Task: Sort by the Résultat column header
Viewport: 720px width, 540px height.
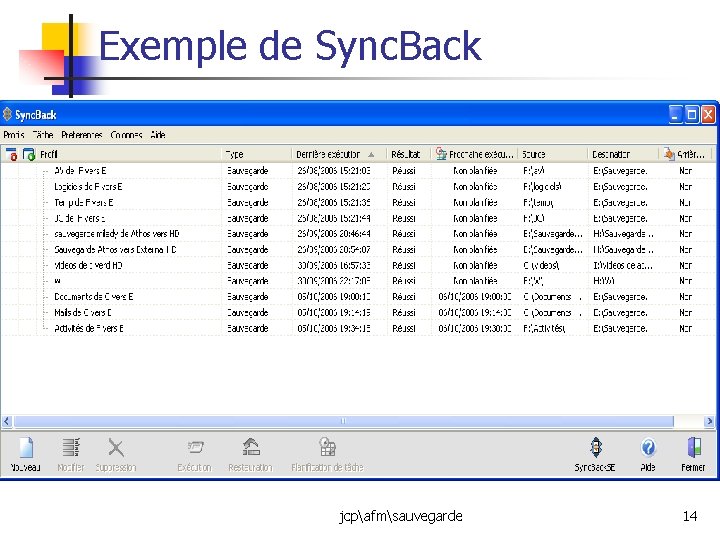Action: click(405, 154)
